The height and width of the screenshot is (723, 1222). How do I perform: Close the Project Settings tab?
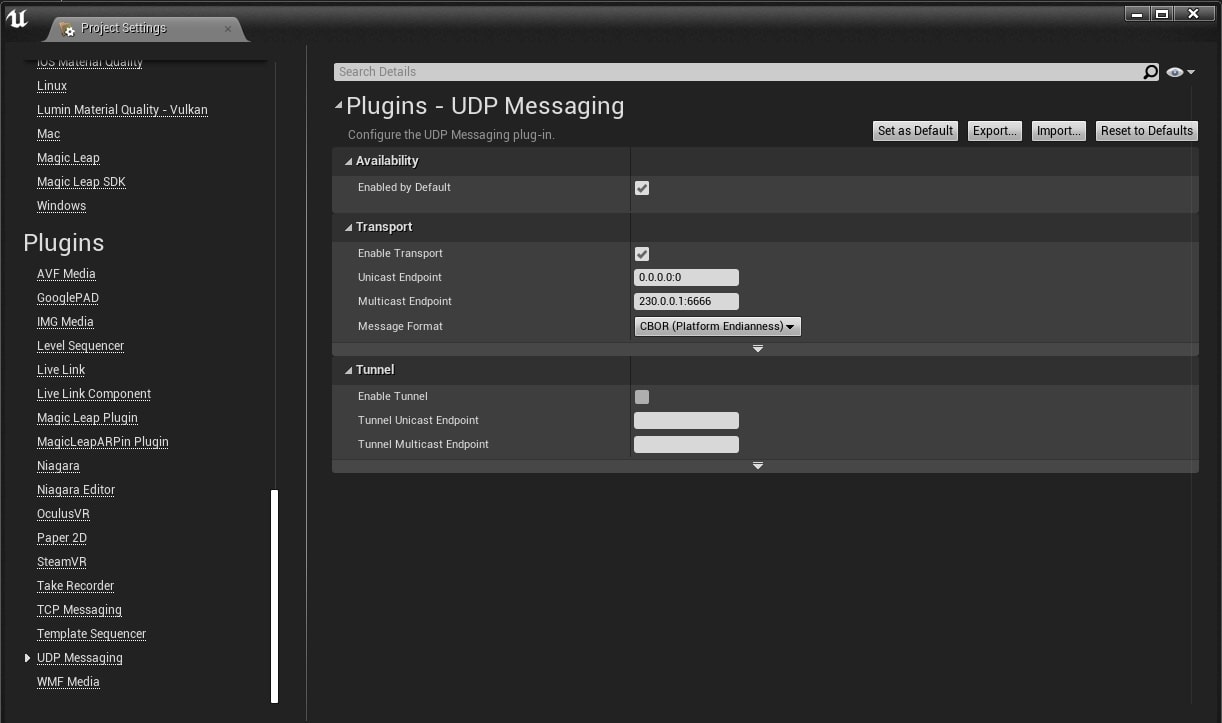click(228, 29)
